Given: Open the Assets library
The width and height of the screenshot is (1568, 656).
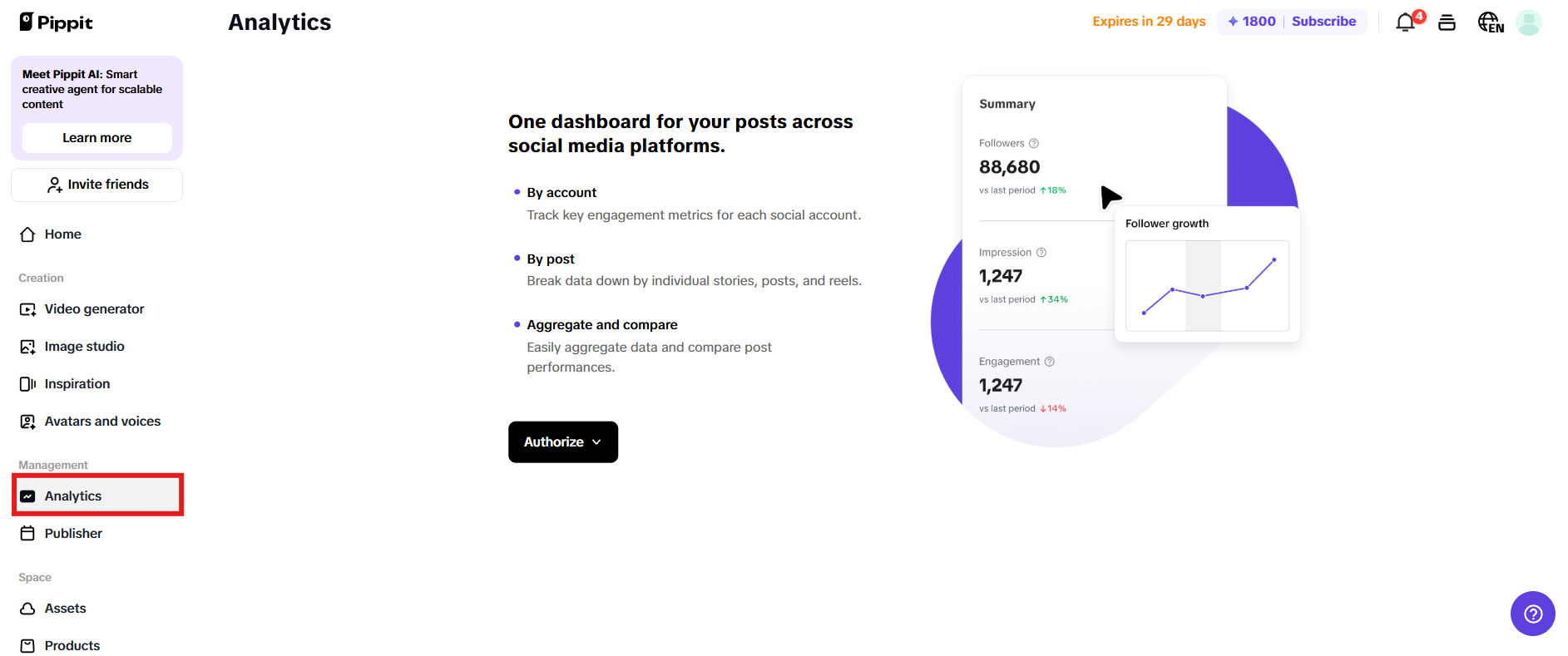Looking at the screenshot, I should 65,608.
